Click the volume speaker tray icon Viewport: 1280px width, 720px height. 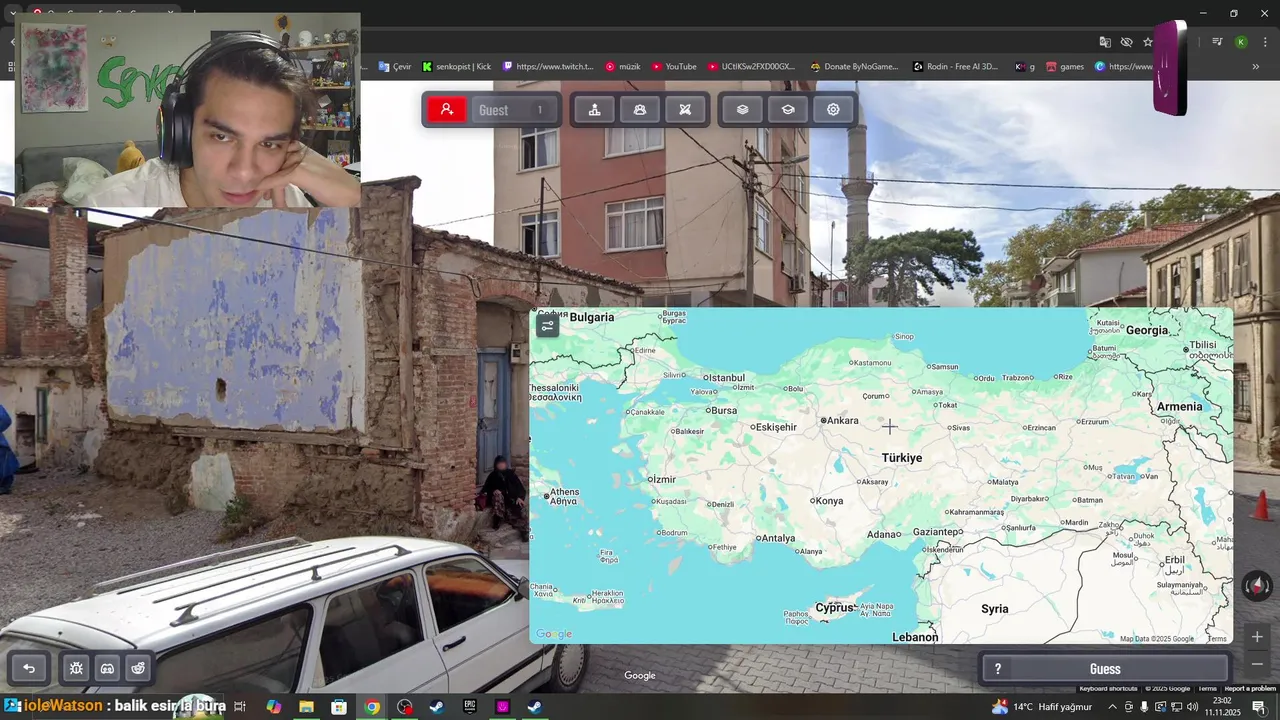[x=1191, y=707]
